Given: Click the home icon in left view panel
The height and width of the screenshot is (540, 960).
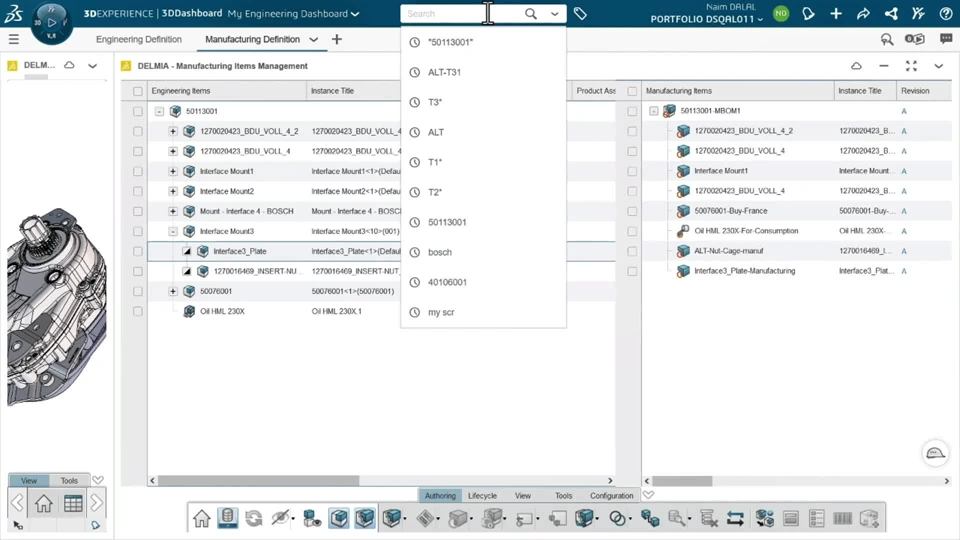Looking at the screenshot, I should coord(43,503).
